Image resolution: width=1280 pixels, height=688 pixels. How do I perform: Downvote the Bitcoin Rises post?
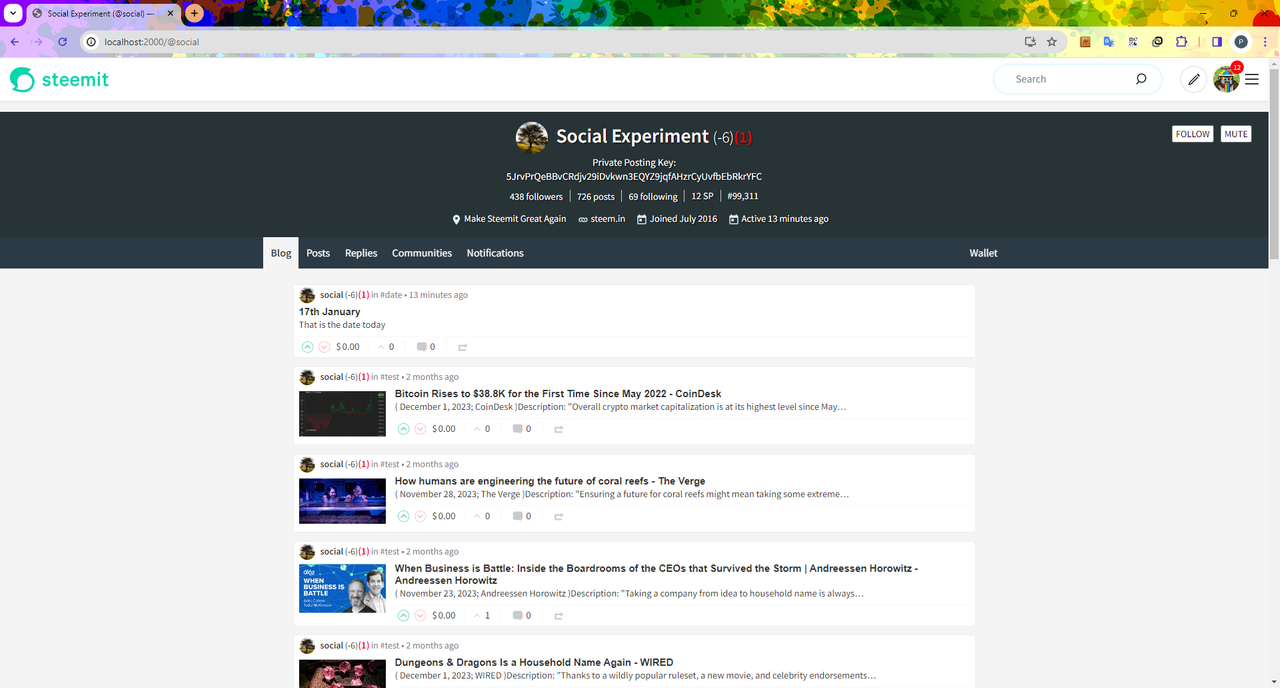[x=420, y=429]
